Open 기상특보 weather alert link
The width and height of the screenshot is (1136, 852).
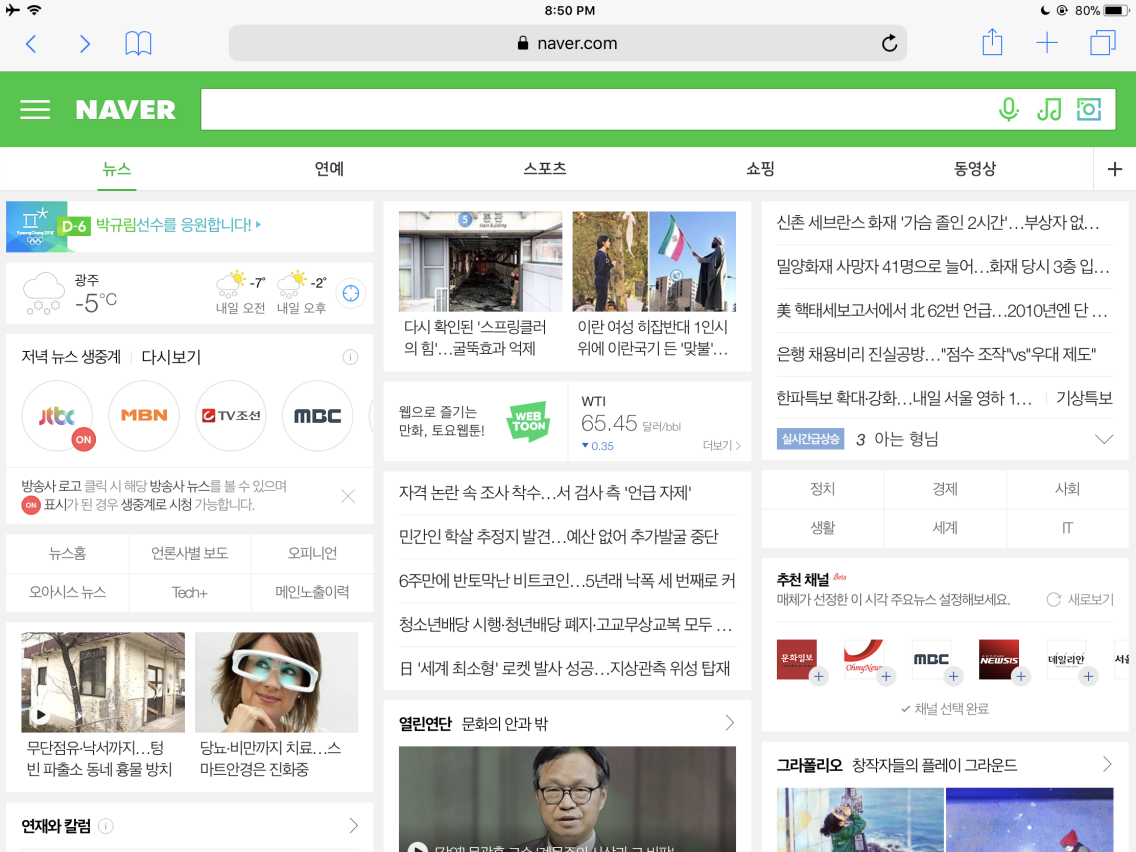[1084, 398]
